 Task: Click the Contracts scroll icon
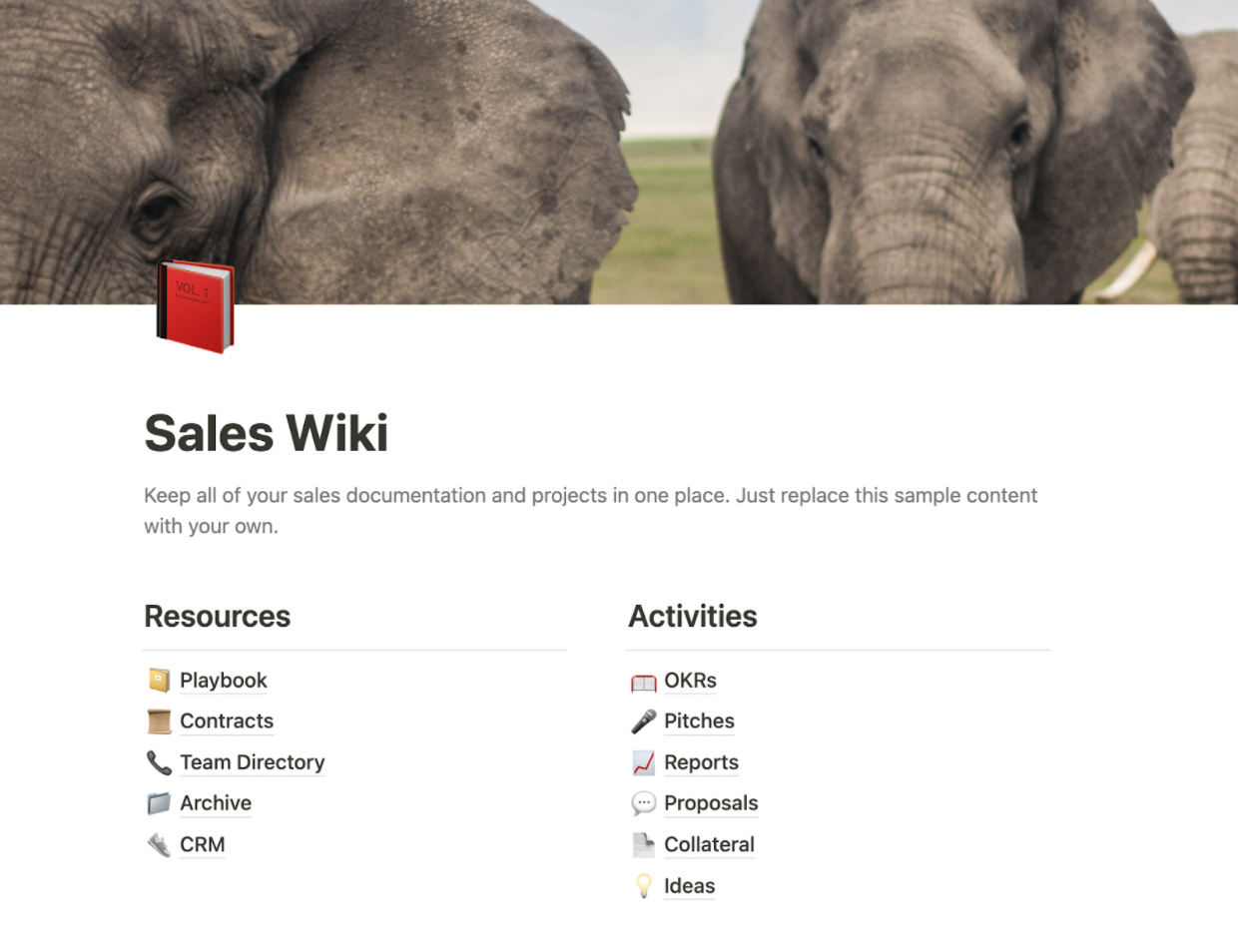159,721
